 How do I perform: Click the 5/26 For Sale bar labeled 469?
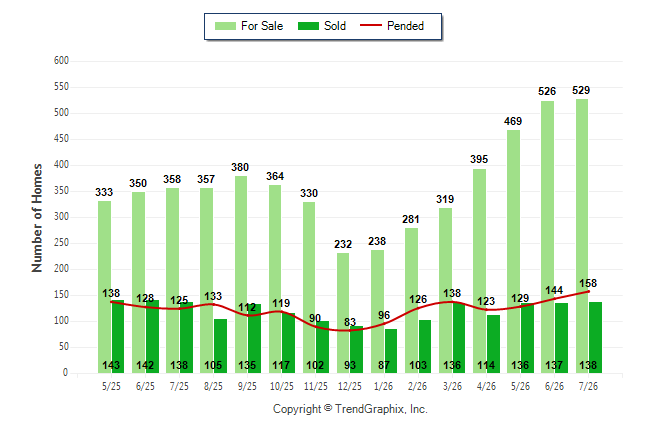click(x=513, y=251)
